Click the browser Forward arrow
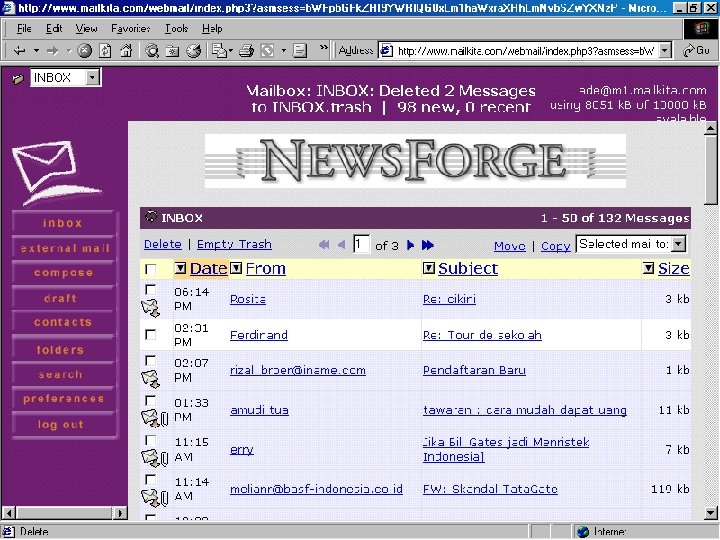Image resolution: width=720 pixels, height=540 pixels. click(53, 51)
